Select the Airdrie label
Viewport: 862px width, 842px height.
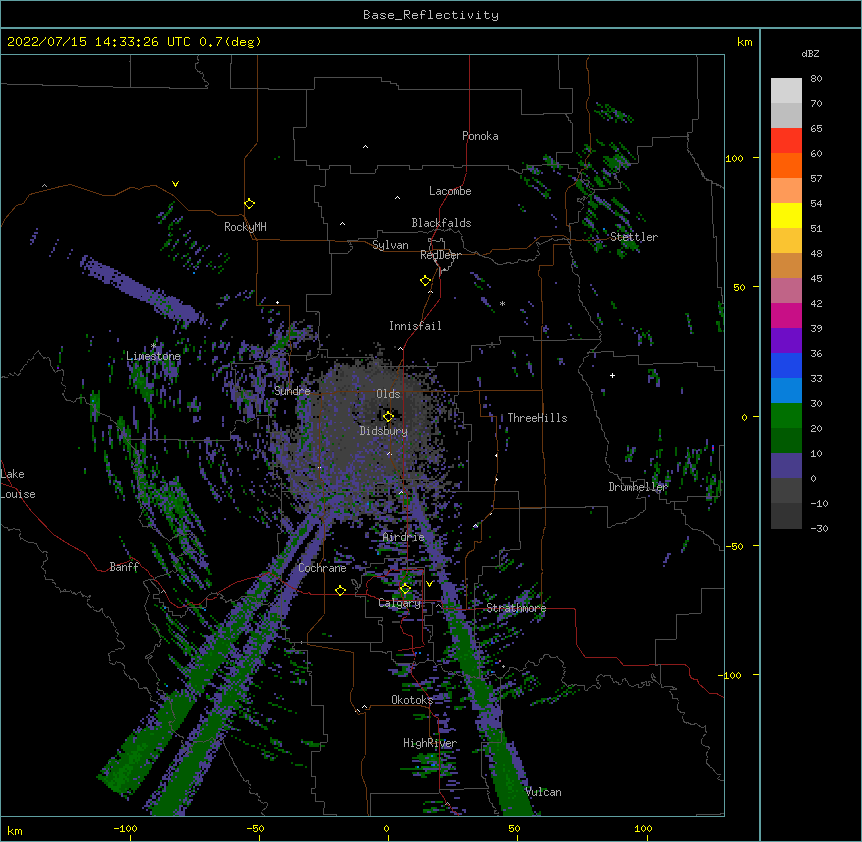[403, 537]
